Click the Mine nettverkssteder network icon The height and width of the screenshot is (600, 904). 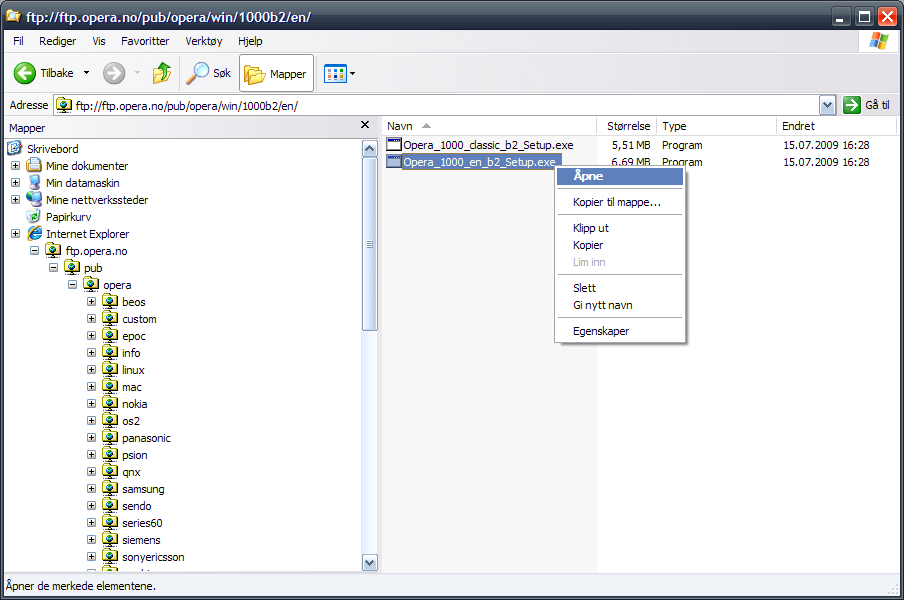pos(35,199)
